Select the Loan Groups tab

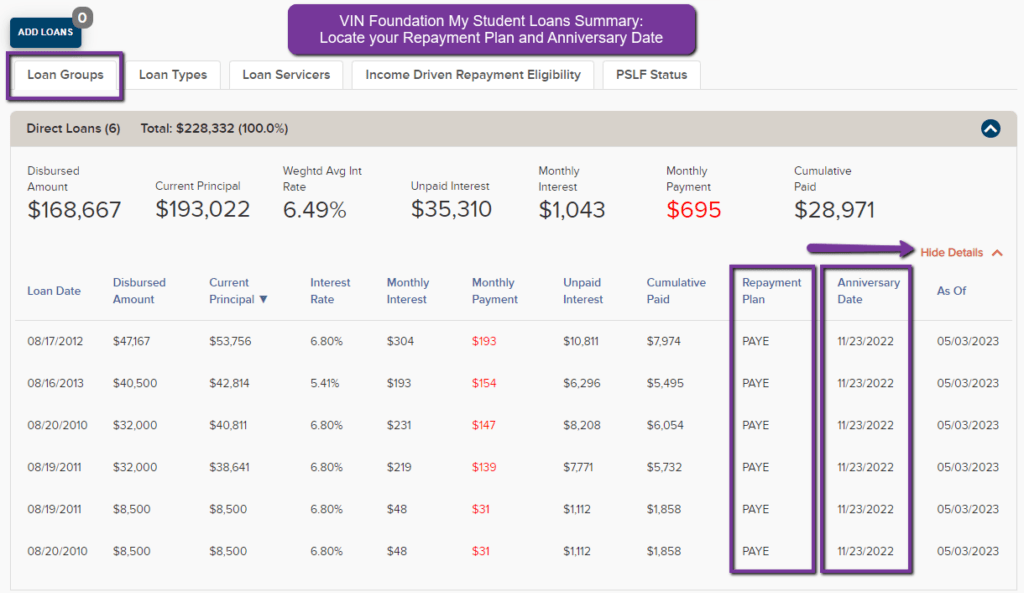[64, 74]
